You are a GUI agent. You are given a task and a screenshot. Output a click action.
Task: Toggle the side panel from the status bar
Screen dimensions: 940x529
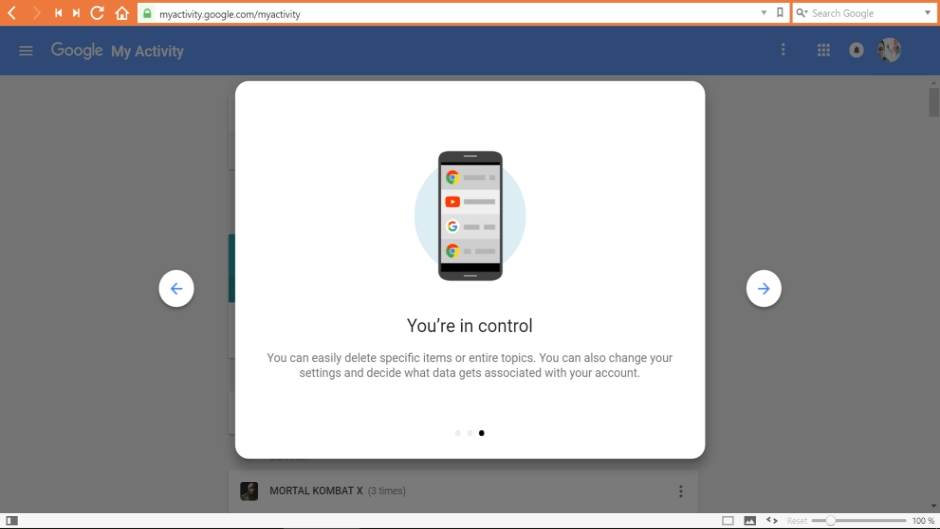(12, 521)
